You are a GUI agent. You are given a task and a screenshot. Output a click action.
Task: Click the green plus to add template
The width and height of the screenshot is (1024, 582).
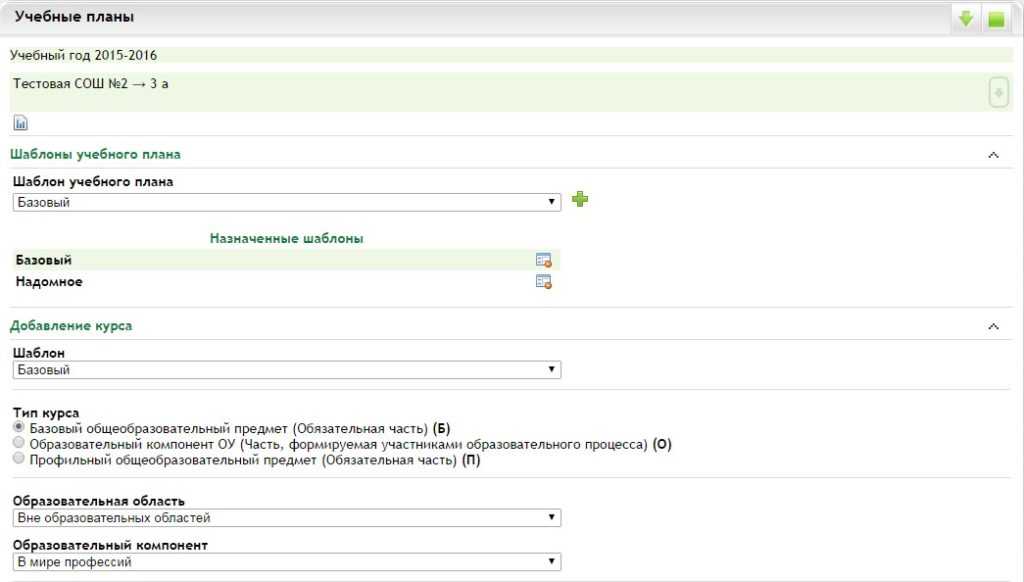coord(580,200)
